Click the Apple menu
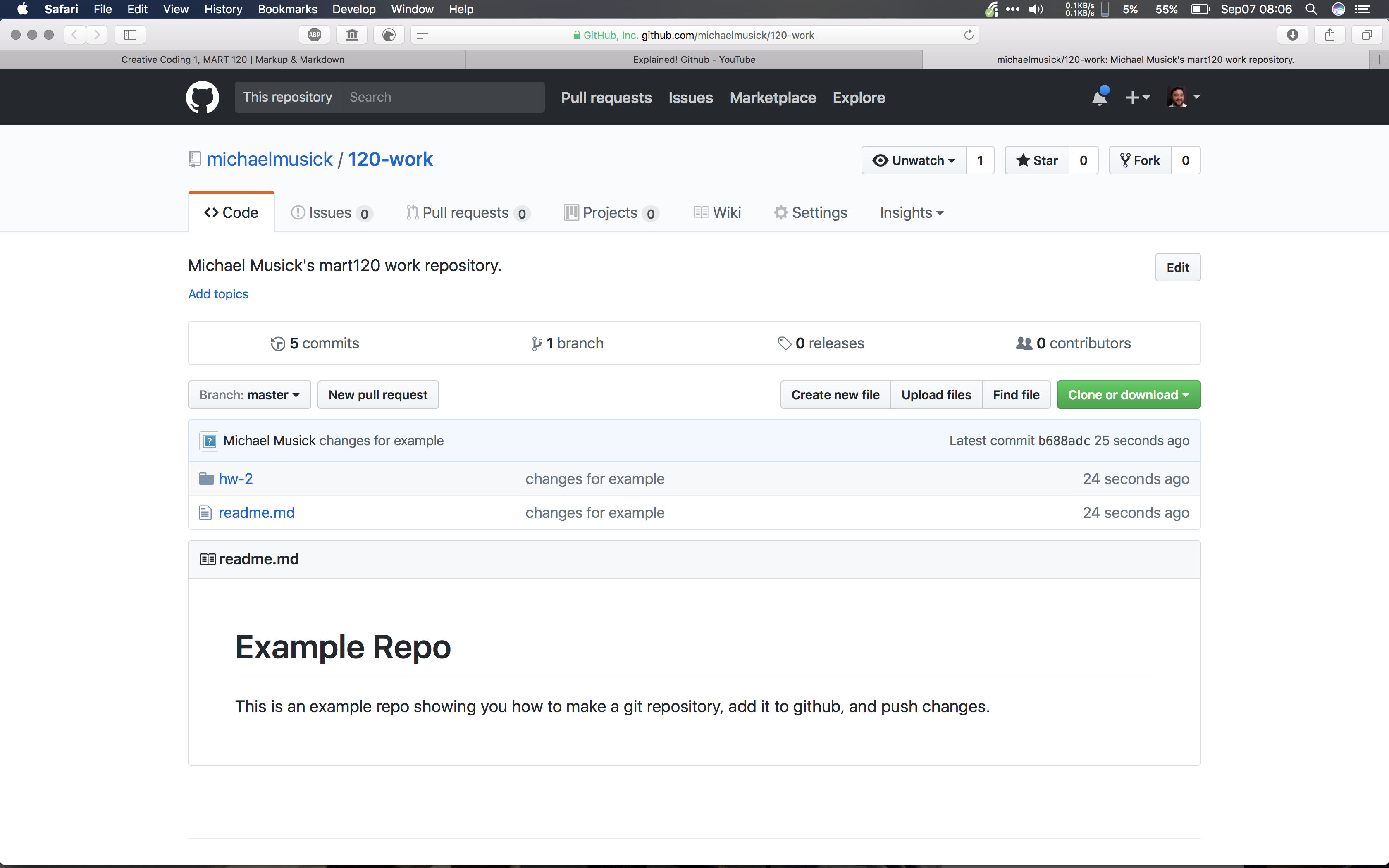Viewport: 1389px width, 868px height. tap(22, 9)
